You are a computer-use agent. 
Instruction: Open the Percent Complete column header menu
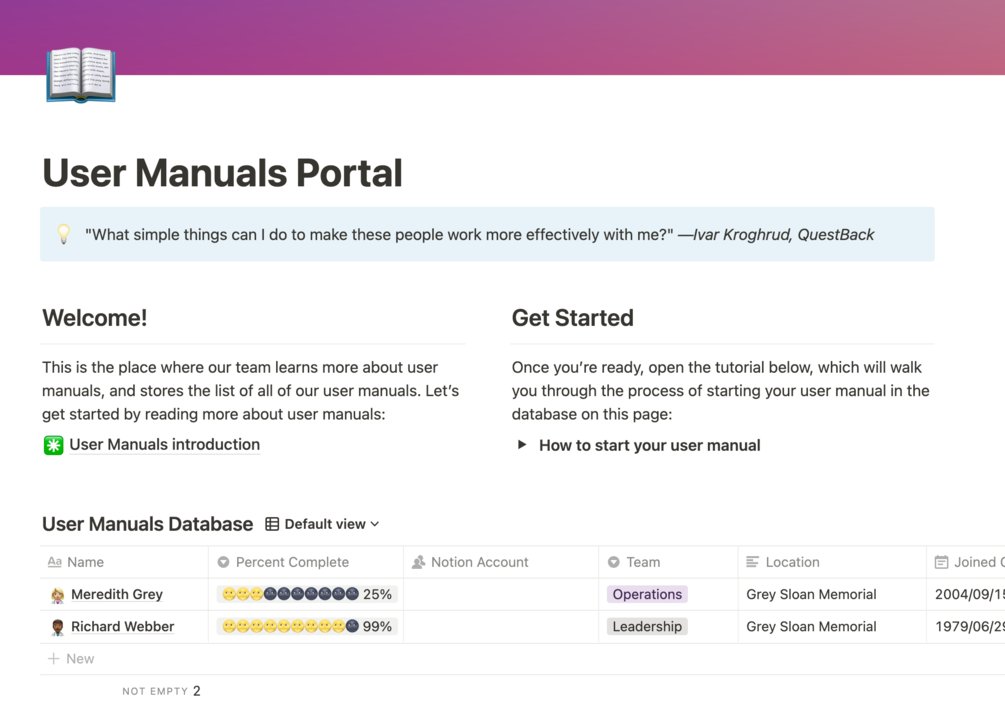tap(306, 562)
